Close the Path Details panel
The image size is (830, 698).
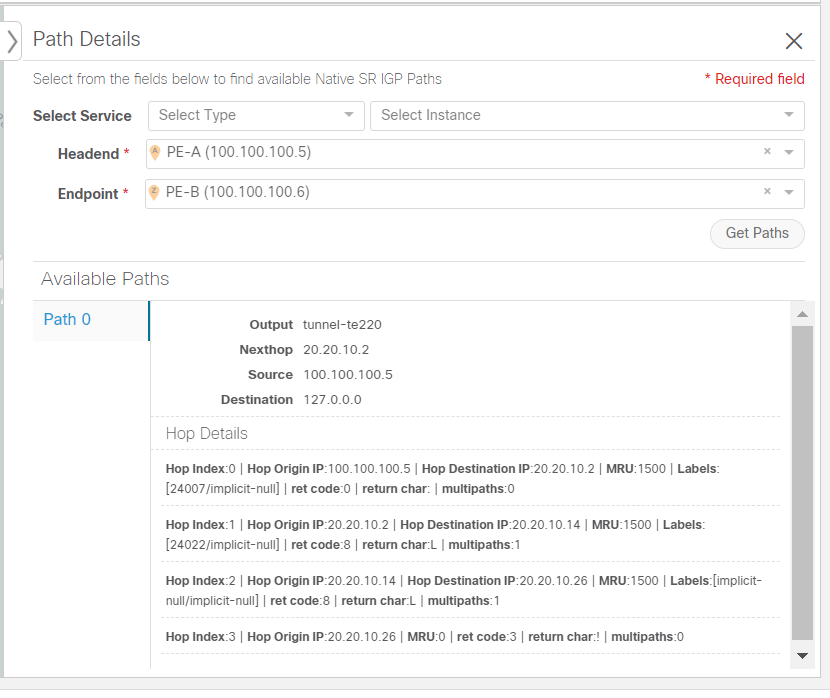(794, 41)
